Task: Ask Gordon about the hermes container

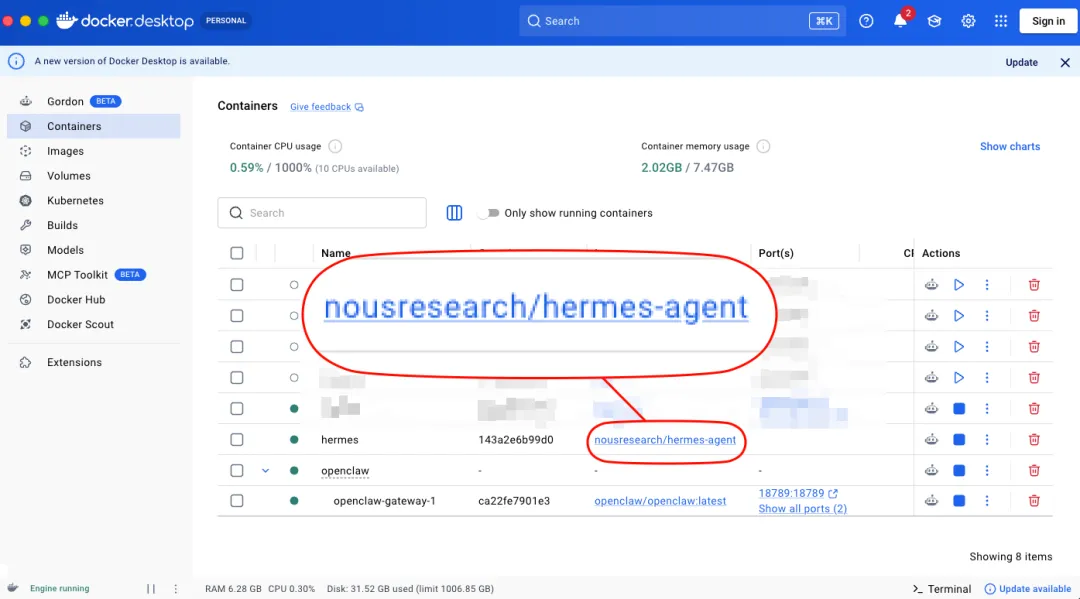Action: click(x=931, y=439)
